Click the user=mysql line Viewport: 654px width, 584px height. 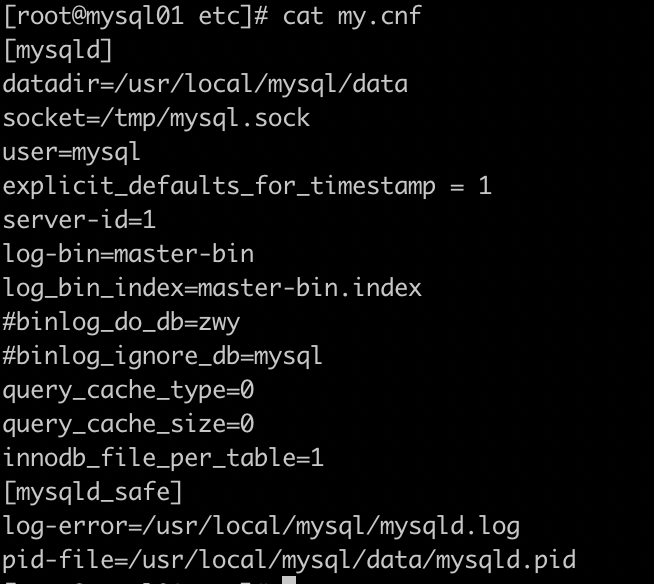click(x=71, y=152)
